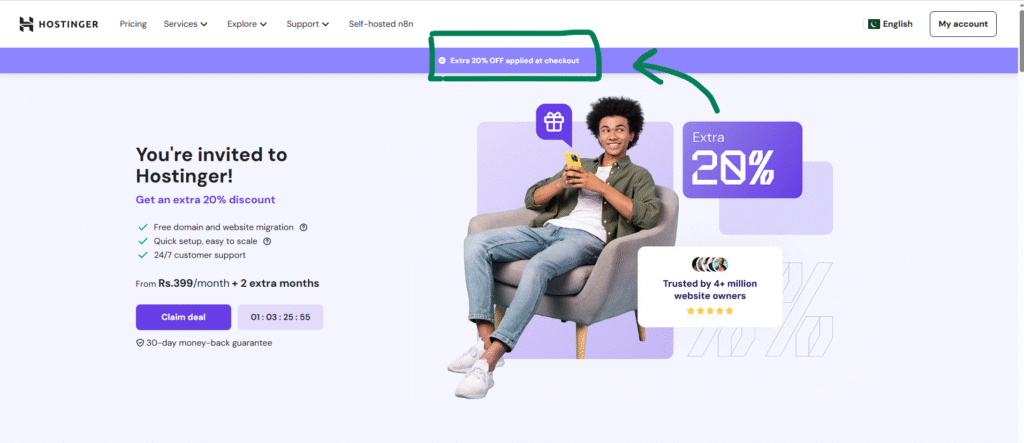The height and width of the screenshot is (443, 1024).
Task: Open My account
Action: (x=963, y=24)
